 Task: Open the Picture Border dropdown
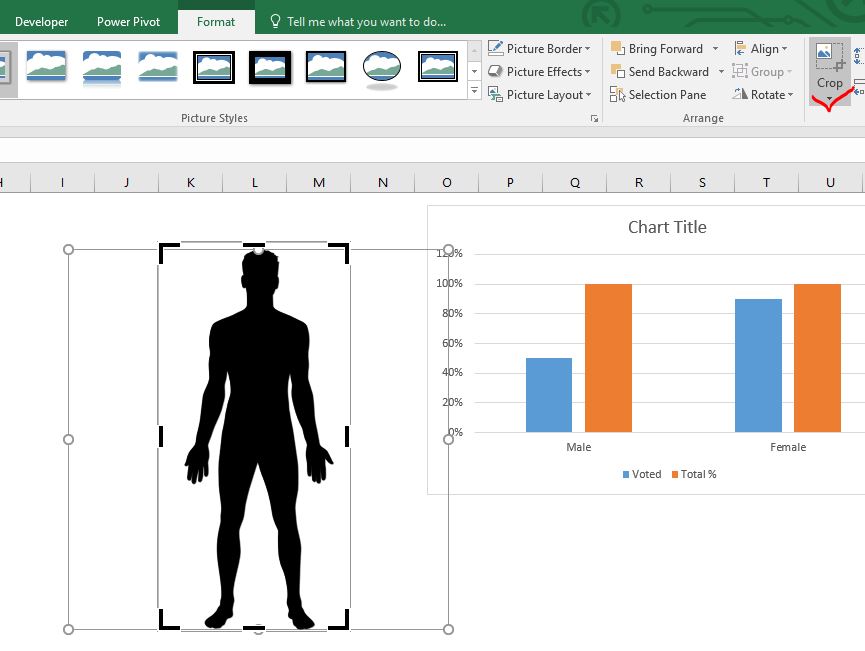tap(540, 49)
